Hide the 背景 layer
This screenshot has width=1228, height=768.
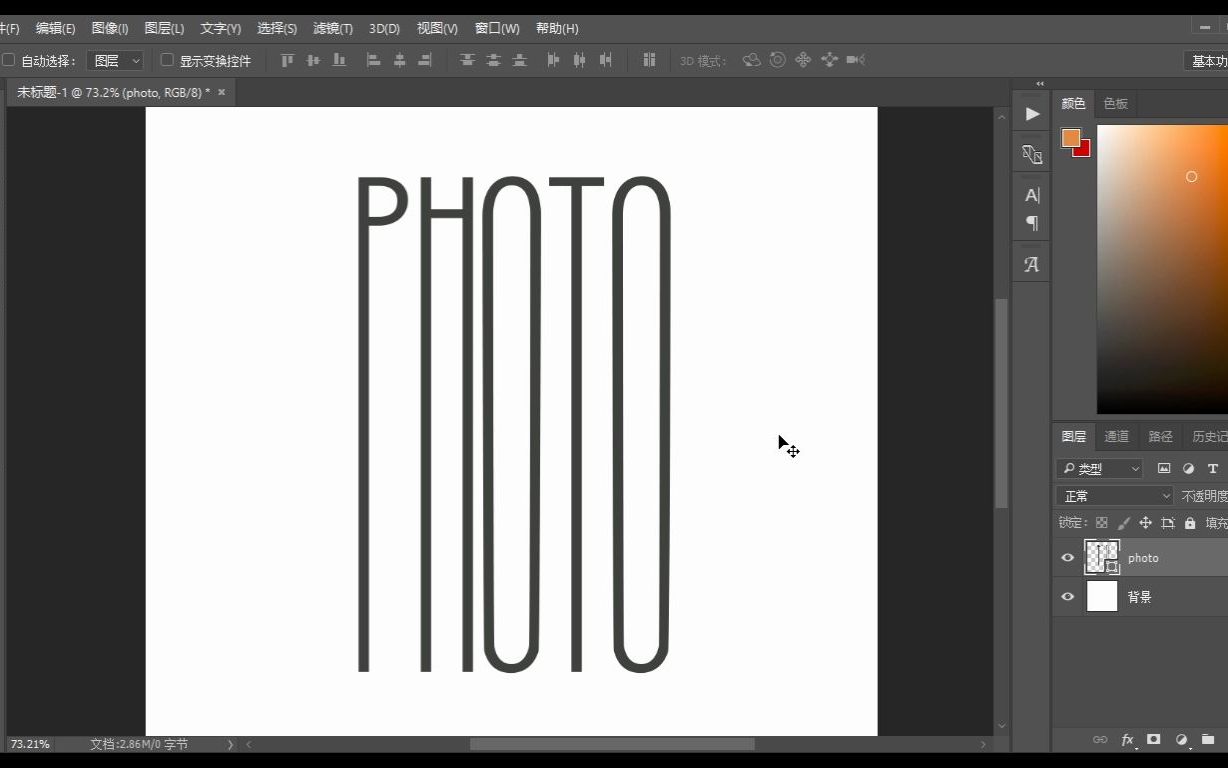tap(1067, 596)
